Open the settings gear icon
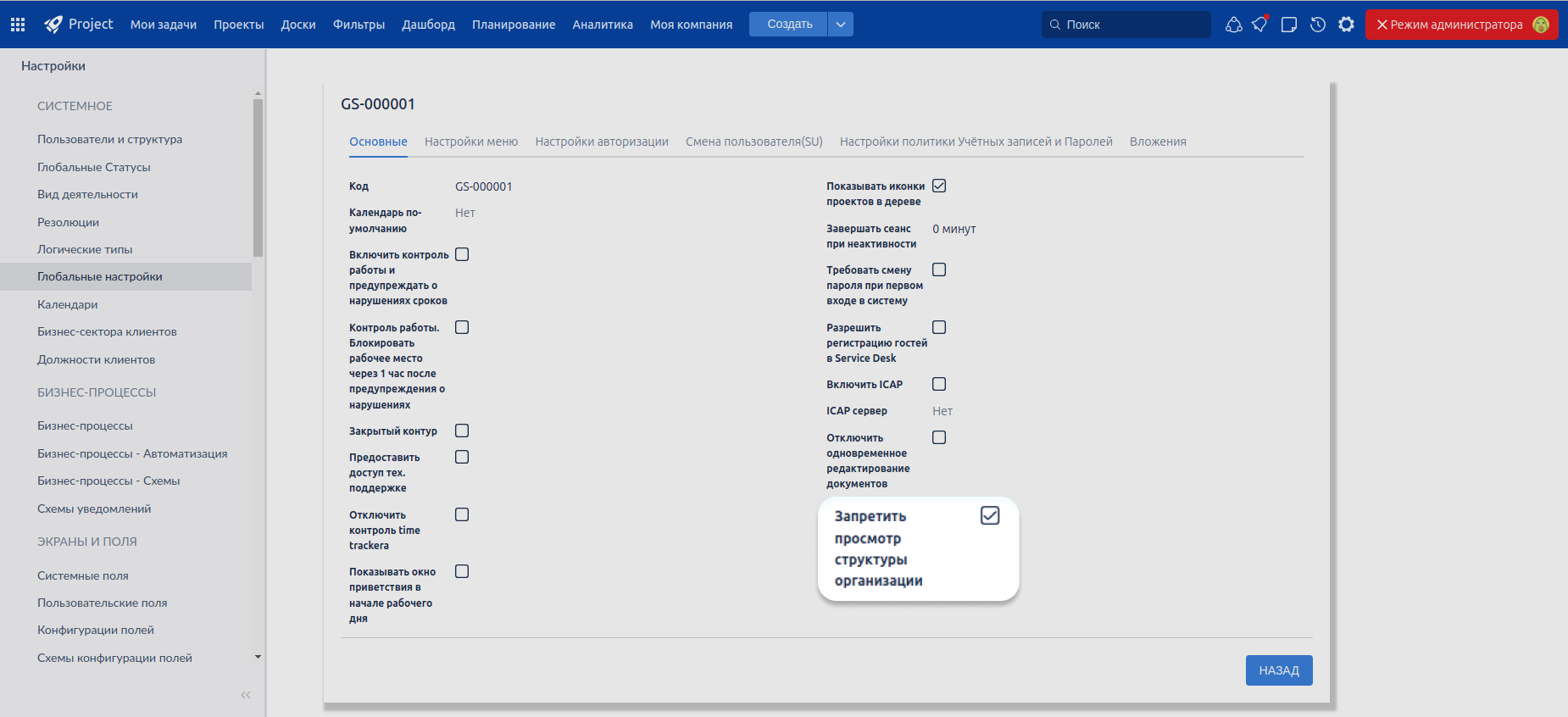Screen dimensions: 1568x717 1347,25
